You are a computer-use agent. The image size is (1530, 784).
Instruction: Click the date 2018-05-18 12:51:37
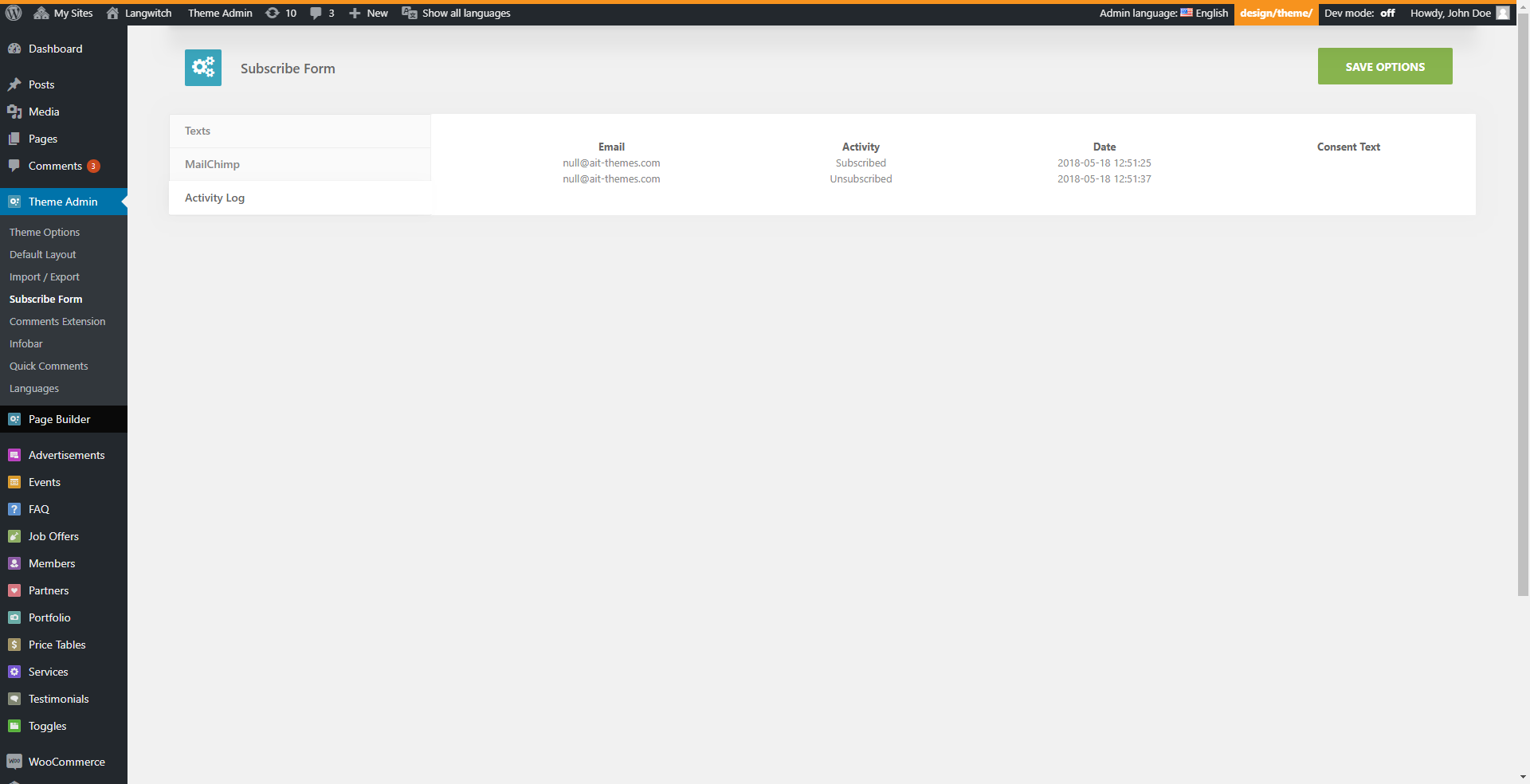(x=1104, y=178)
